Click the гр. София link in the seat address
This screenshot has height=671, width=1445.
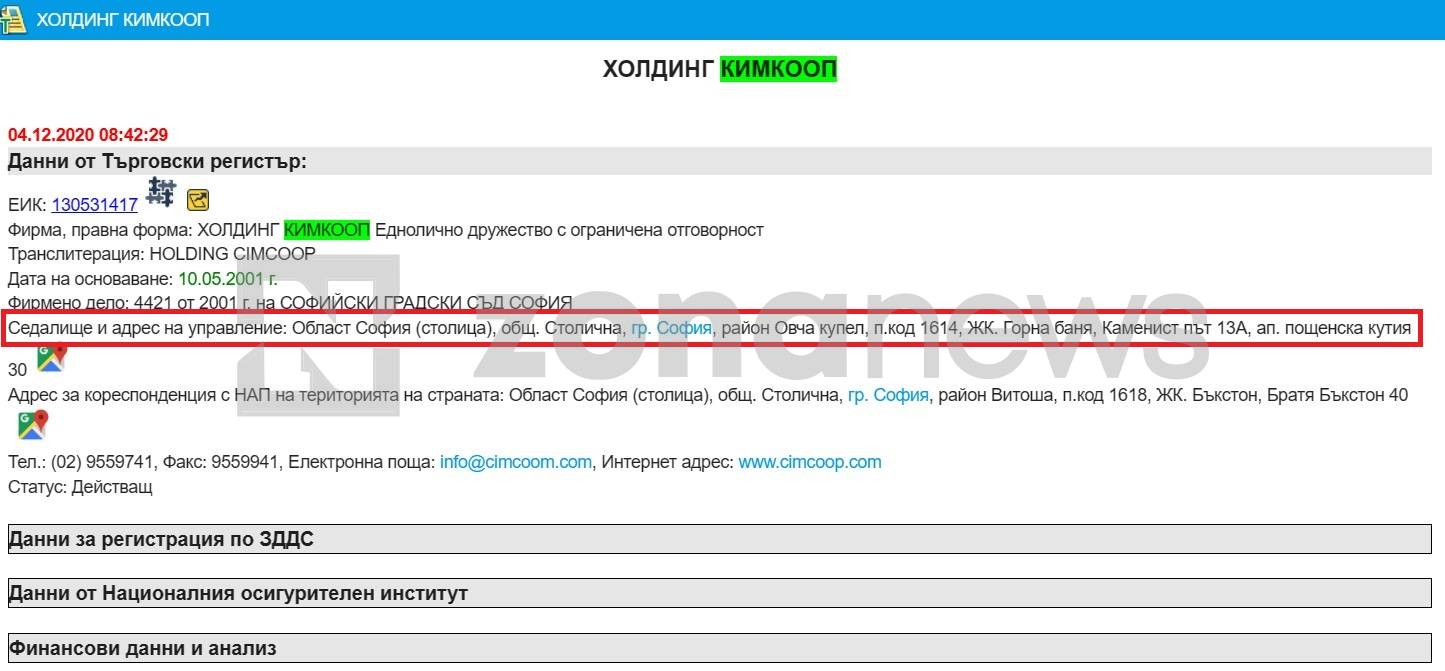coord(672,328)
